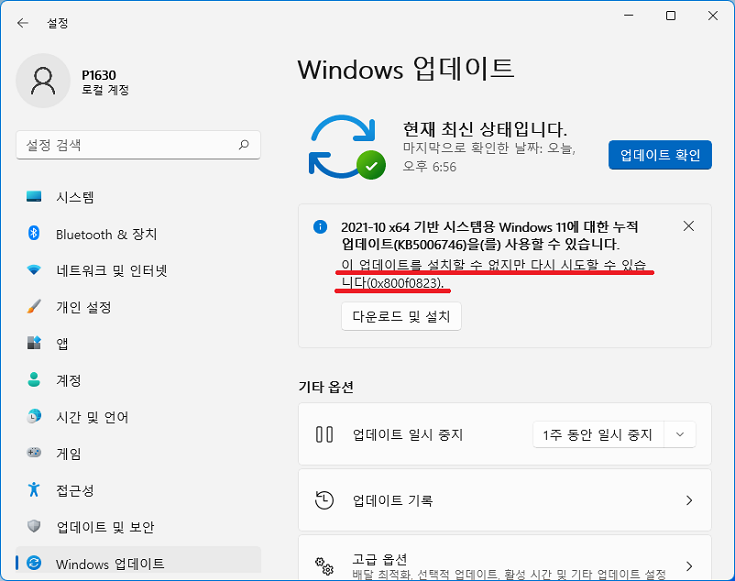
Task: Click 1주 동안 일시 중지 button
Action: click(x=598, y=435)
